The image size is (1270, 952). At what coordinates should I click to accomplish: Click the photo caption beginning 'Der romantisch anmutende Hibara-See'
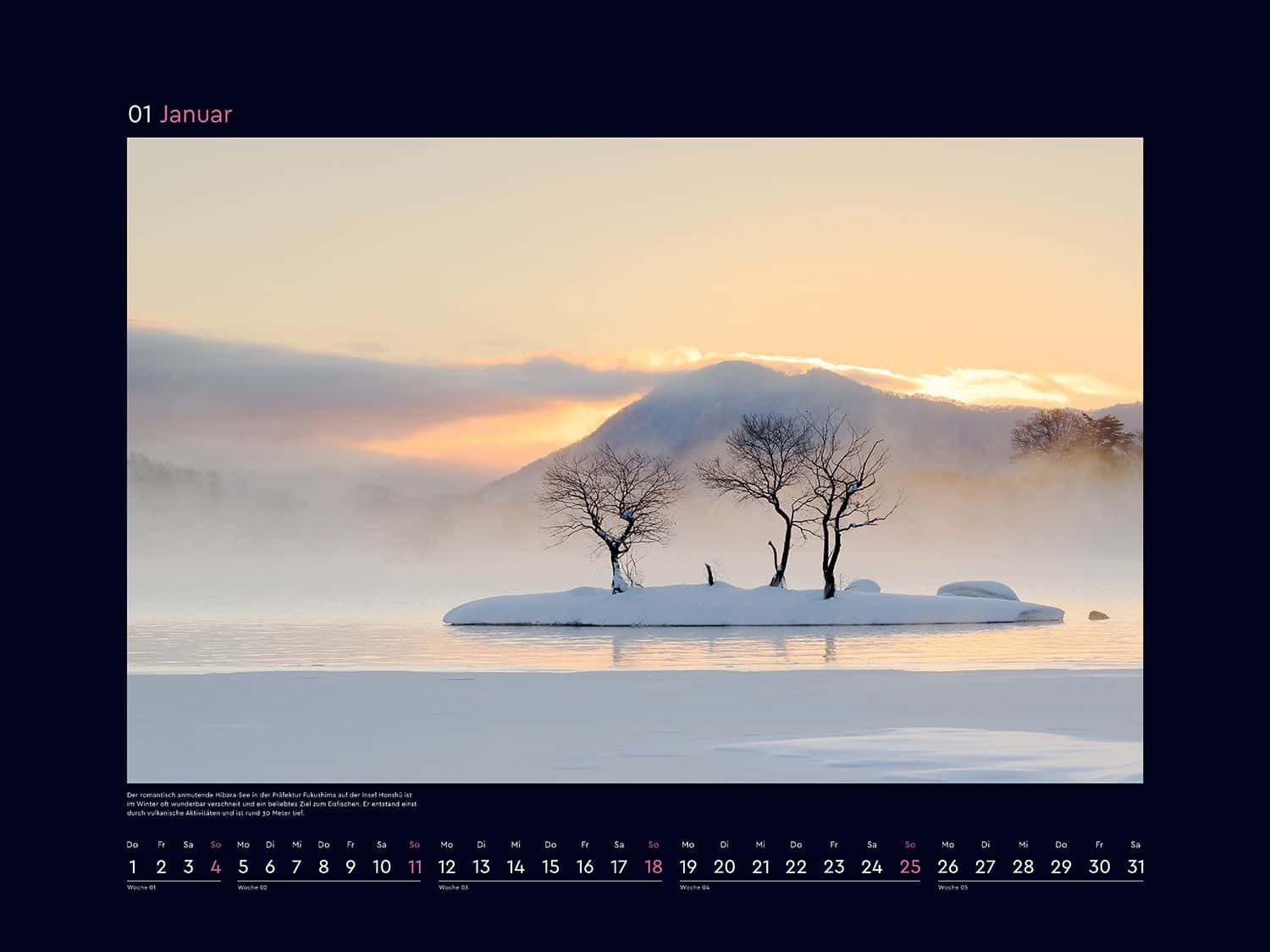[270, 804]
